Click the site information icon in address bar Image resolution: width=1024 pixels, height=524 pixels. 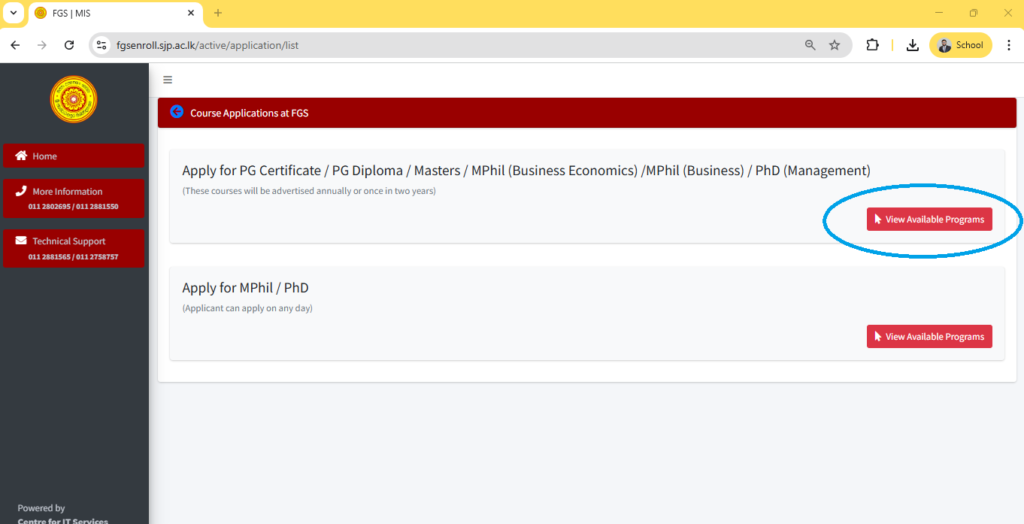(101, 45)
